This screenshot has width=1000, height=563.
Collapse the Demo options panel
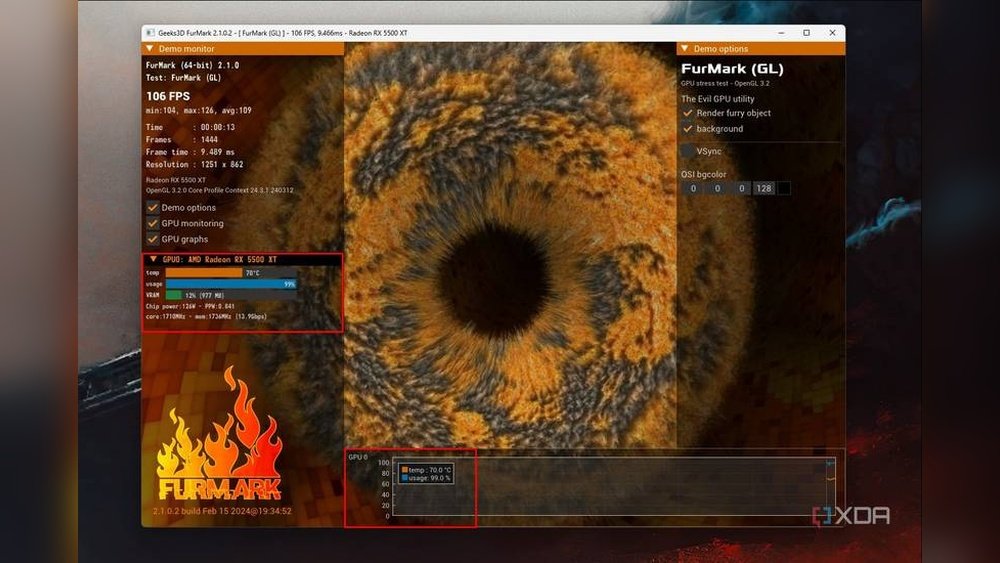[x=685, y=48]
